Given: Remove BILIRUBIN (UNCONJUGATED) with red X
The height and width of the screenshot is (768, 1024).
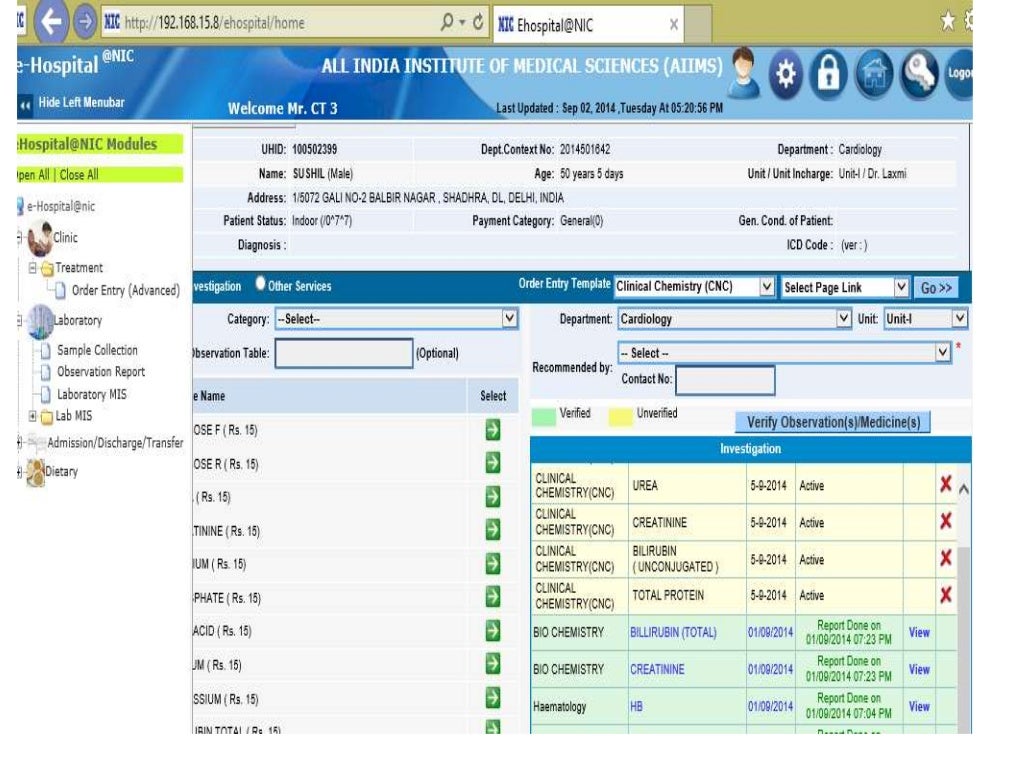Looking at the screenshot, I should tap(945, 558).
